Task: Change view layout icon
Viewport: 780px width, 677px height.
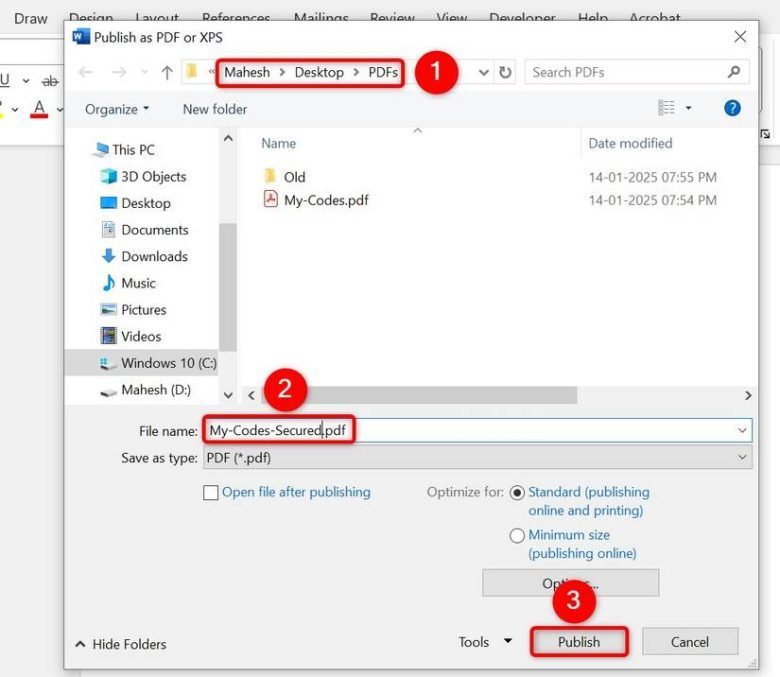Action: click(x=666, y=107)
